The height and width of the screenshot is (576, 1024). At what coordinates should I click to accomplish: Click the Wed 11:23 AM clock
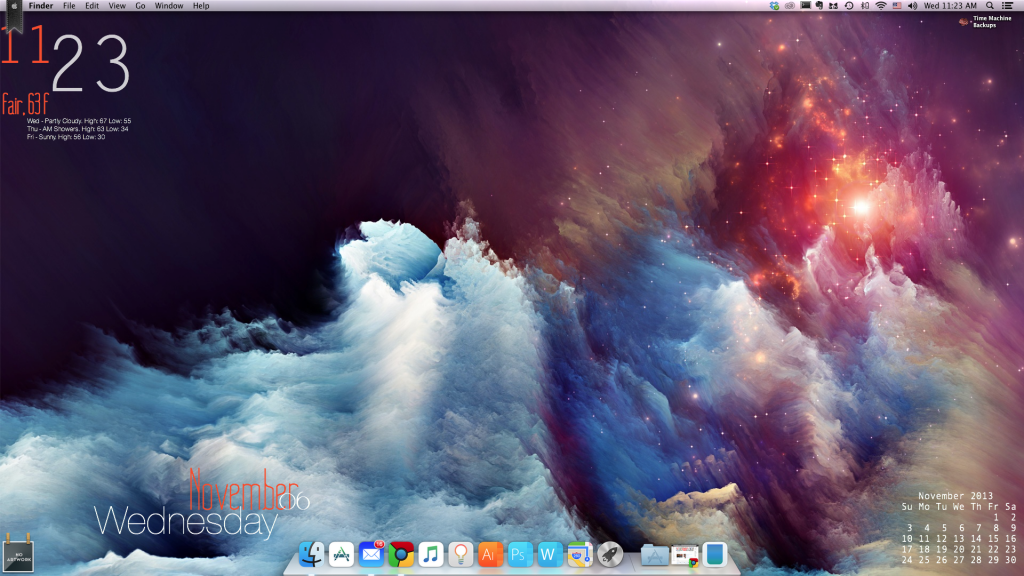[950, 6]
